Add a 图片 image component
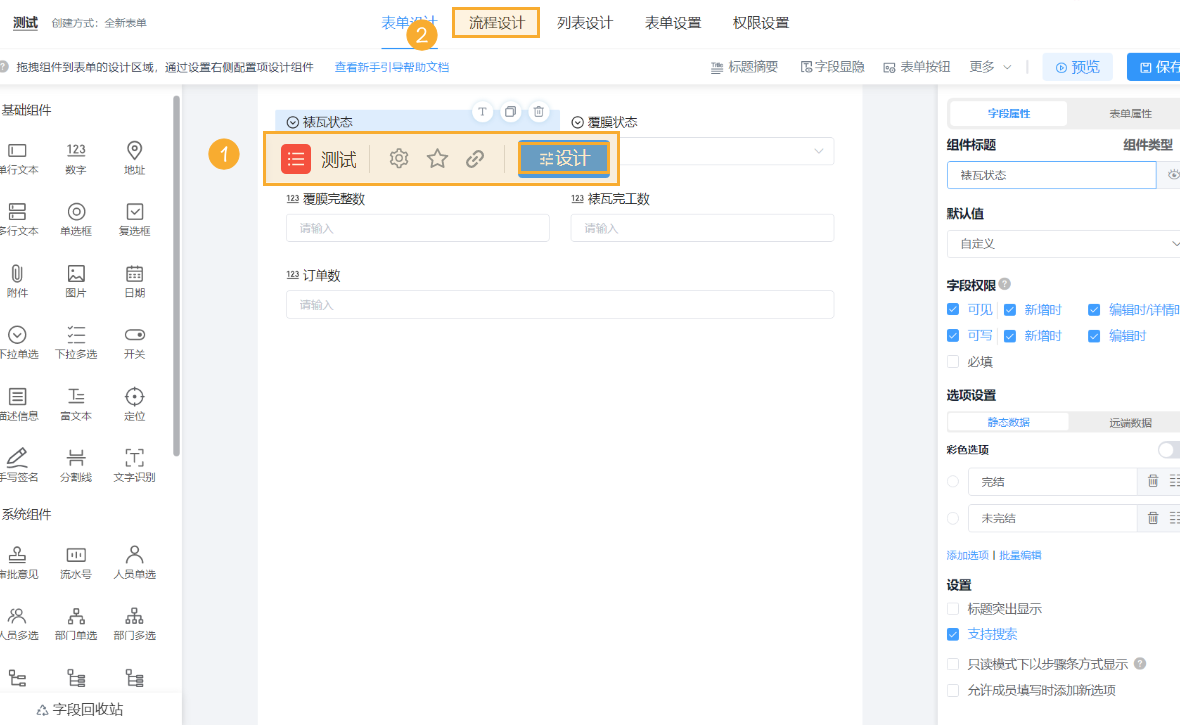This screenshot has width=1180, height=725. 75,280
